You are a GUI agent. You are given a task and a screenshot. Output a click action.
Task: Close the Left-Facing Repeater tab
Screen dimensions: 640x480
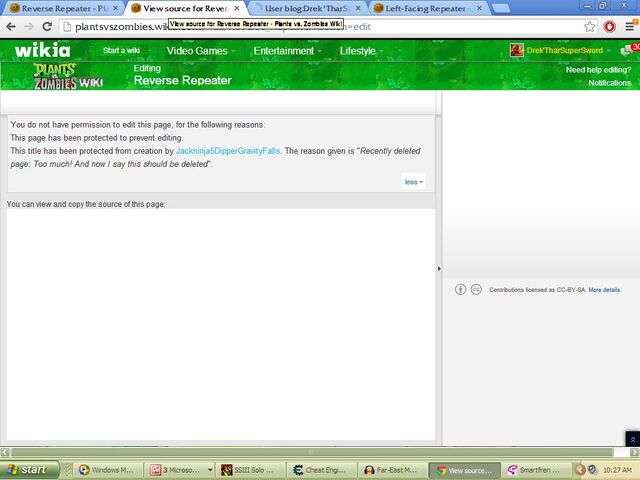pyautogui.click(x=479, y=8)
